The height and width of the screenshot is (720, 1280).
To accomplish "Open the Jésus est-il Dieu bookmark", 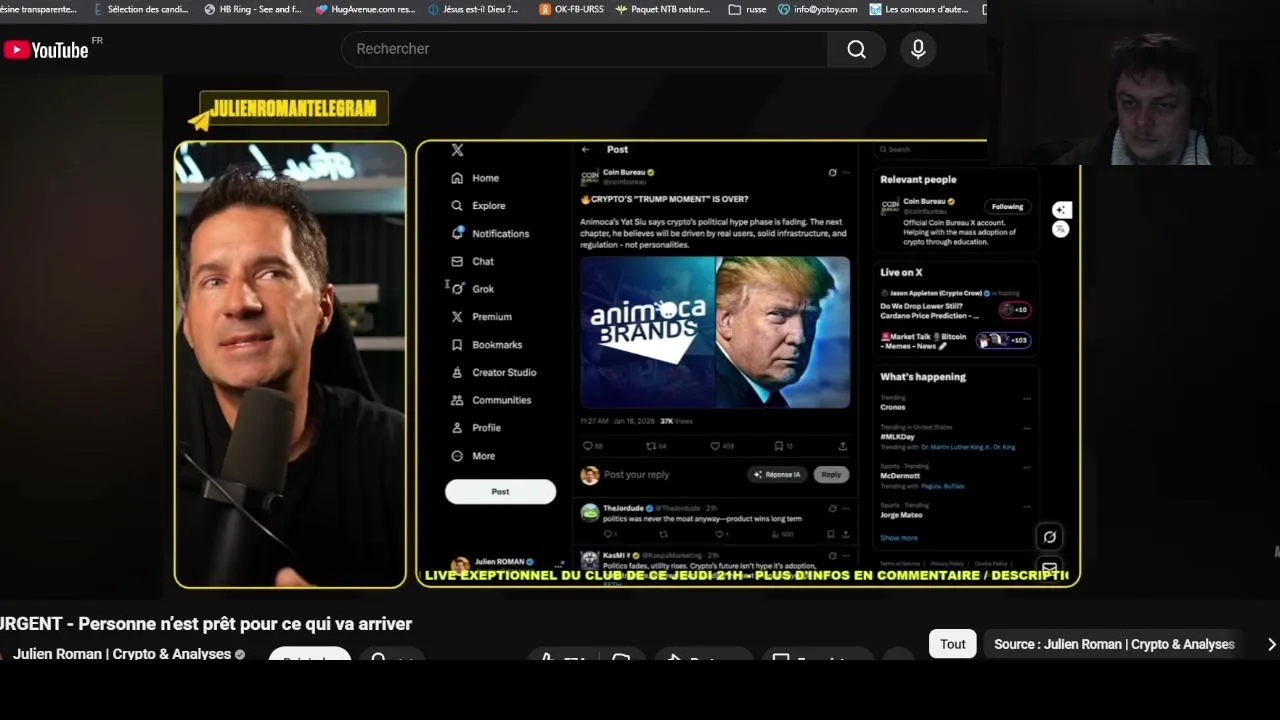I will tap(474, 9).
